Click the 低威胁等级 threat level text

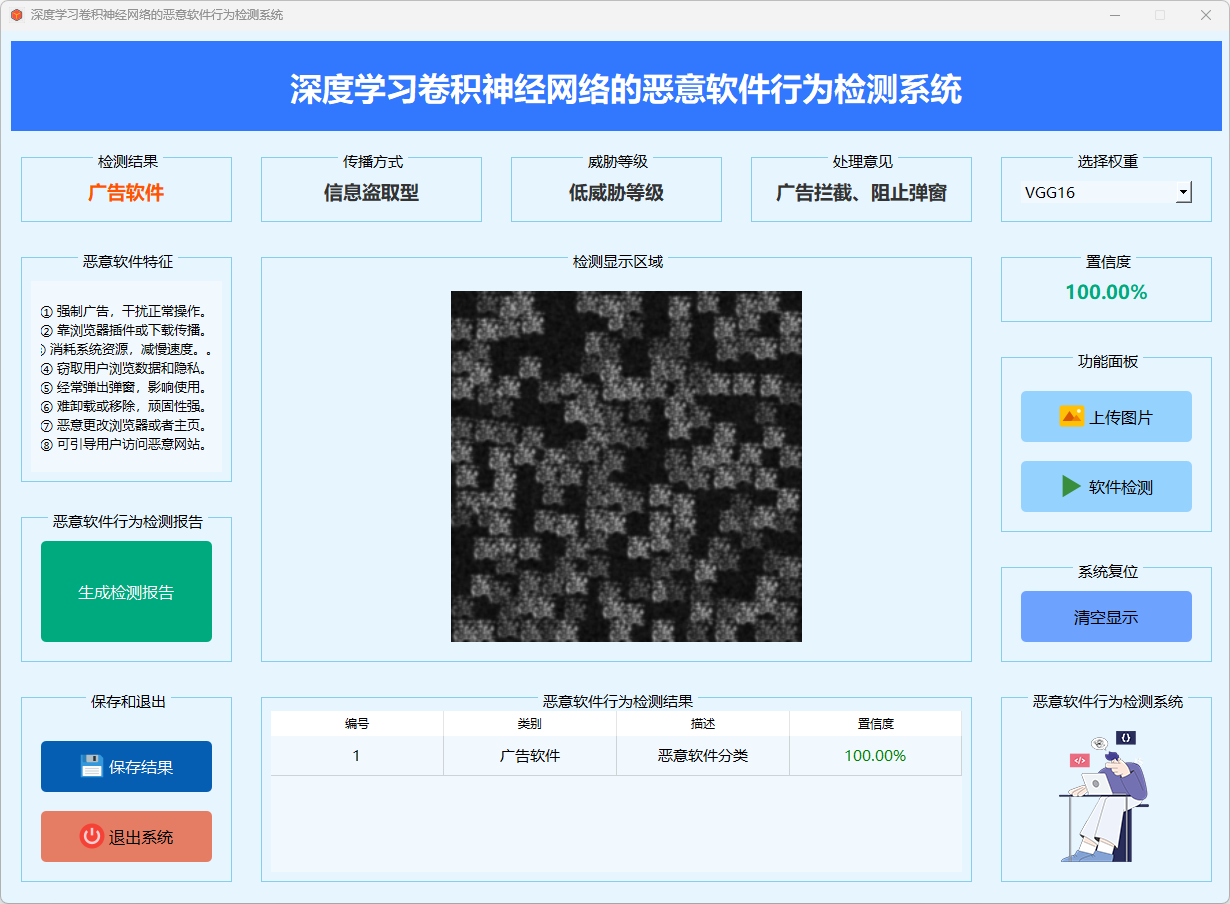coord(616,193)
